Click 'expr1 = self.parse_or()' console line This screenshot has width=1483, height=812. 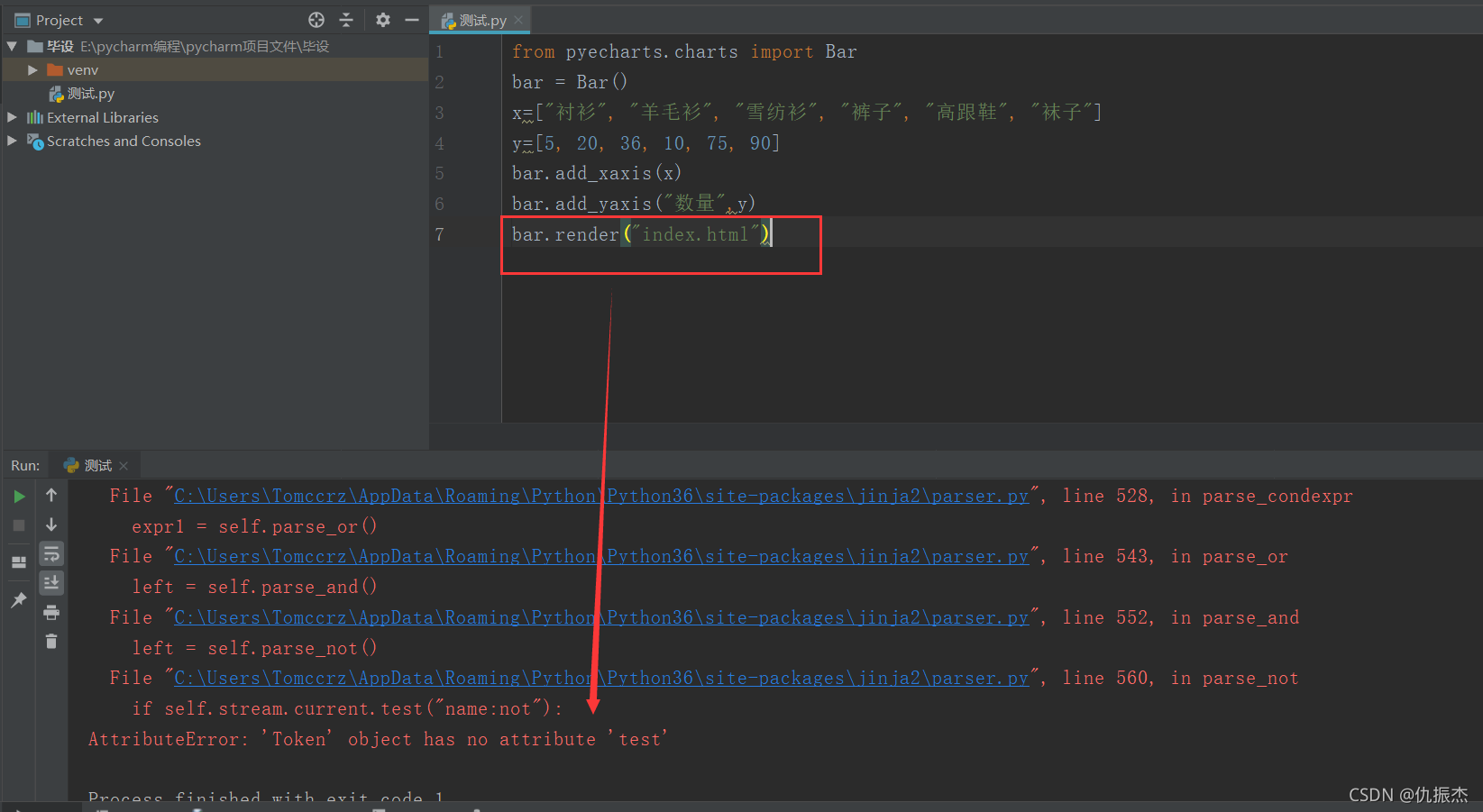(x=254, y=526)
